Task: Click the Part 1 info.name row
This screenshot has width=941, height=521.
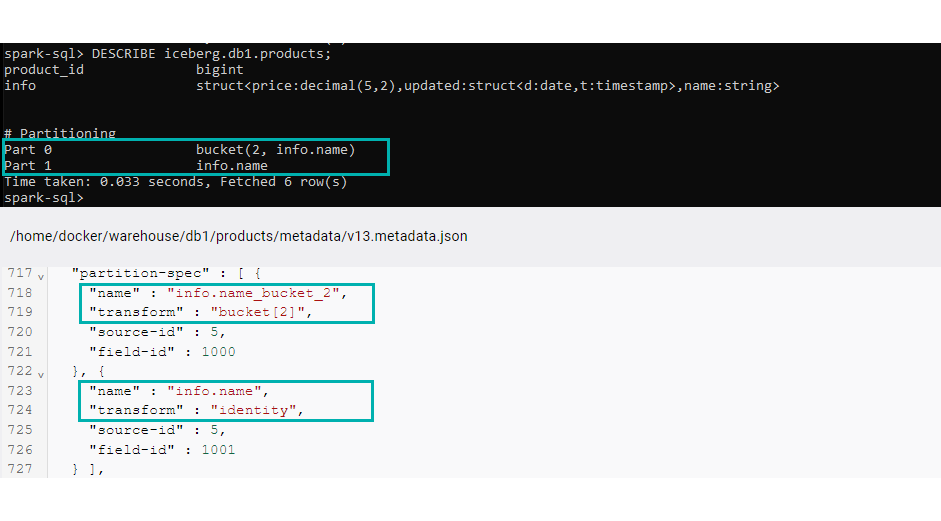Action: (136, 166)
